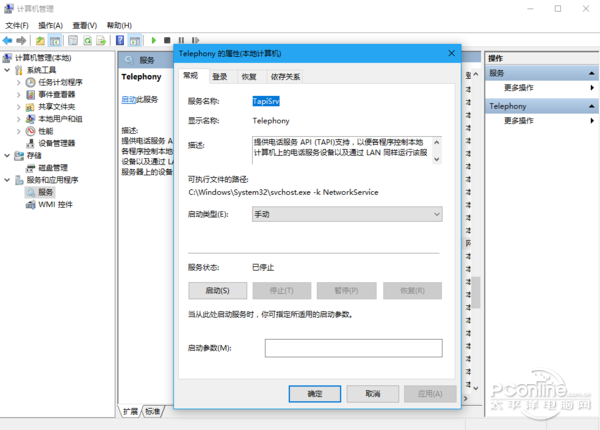Click in the 启动参数 input field
The image size is (600, 430).
354,348
